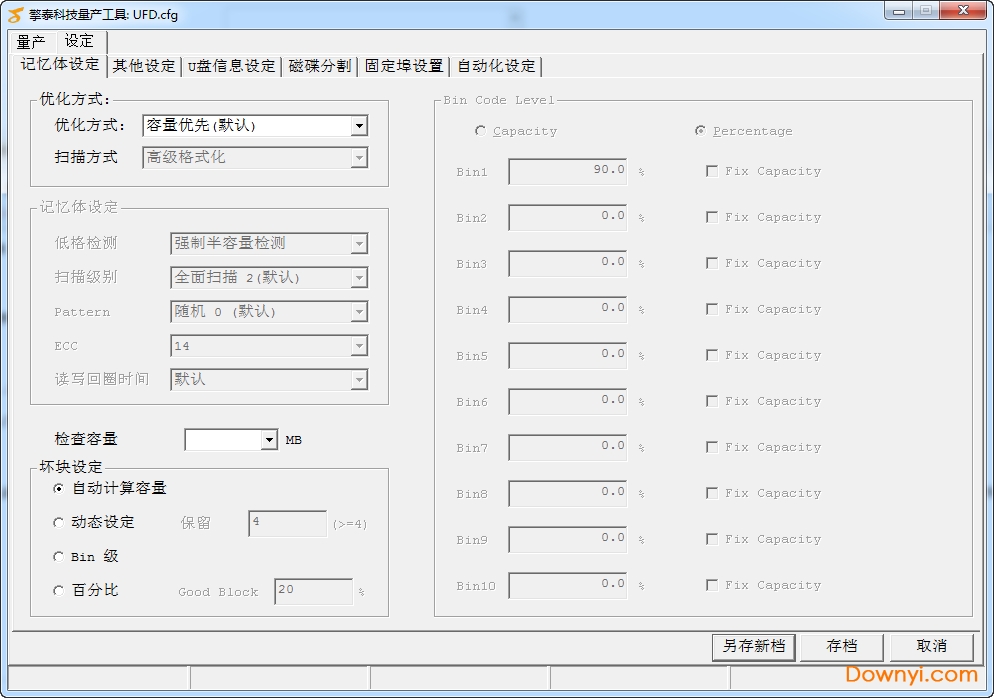Open the 扫描级别 dropdown
This screenshot has height=698, width=994.
click(359, 278)
